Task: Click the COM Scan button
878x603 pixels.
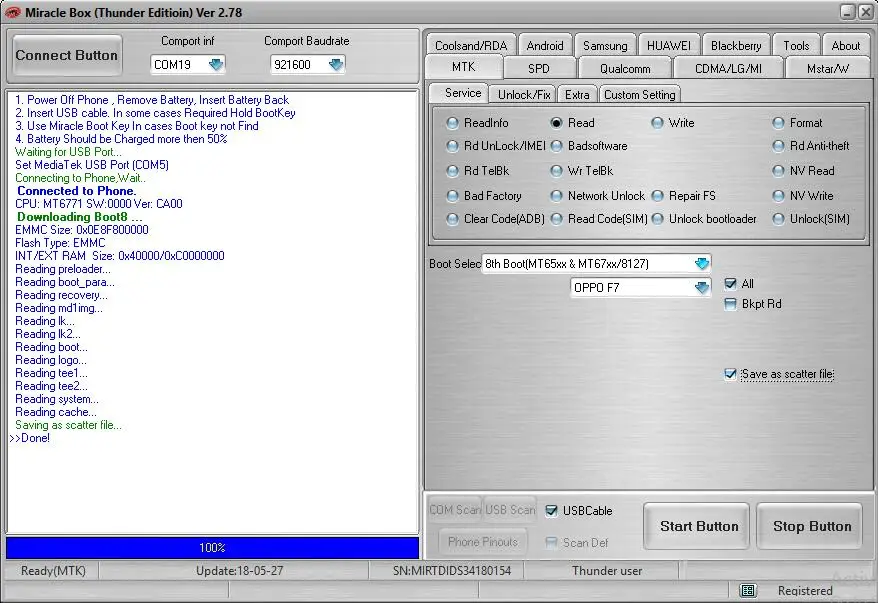Action: pos(455,509)
